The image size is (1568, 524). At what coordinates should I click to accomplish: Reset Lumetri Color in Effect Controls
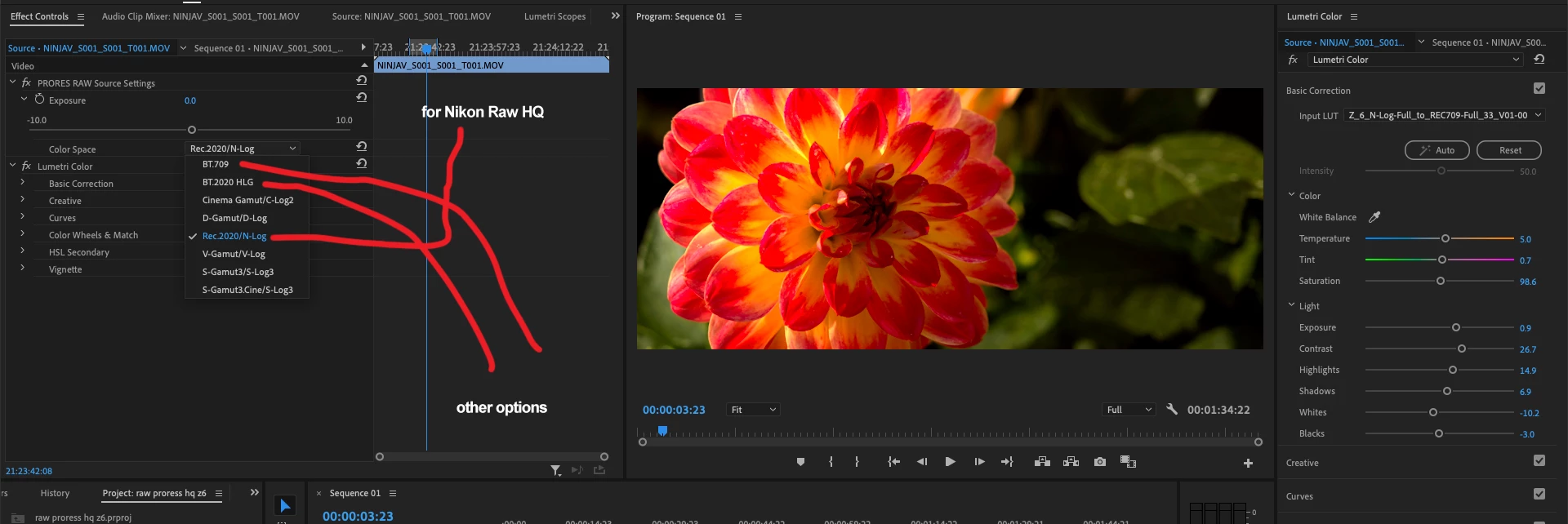(361, 164)
